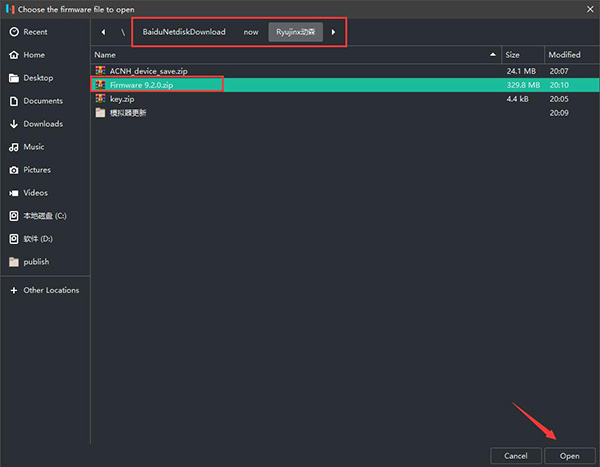The image size is (600, 467).
Task: Open Desktop location in sidebar
Action: click(x=45, y=78)
